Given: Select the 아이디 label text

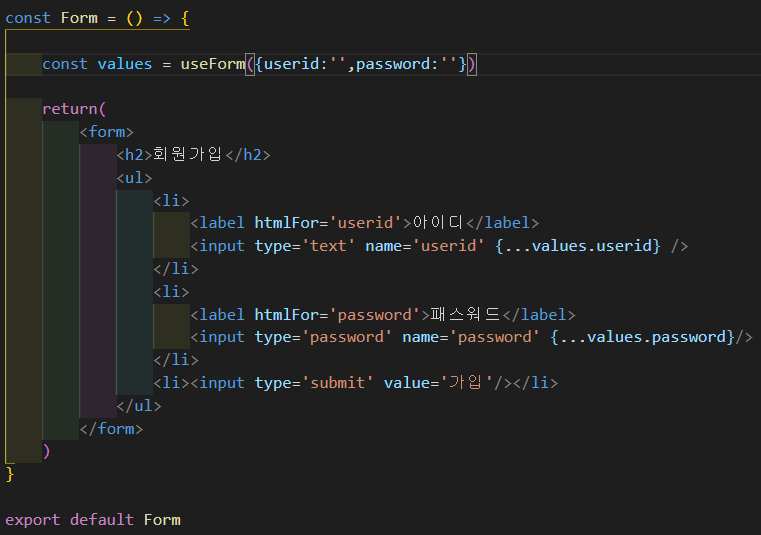Looking at the screenshot, I should click(x=438, y=222).
